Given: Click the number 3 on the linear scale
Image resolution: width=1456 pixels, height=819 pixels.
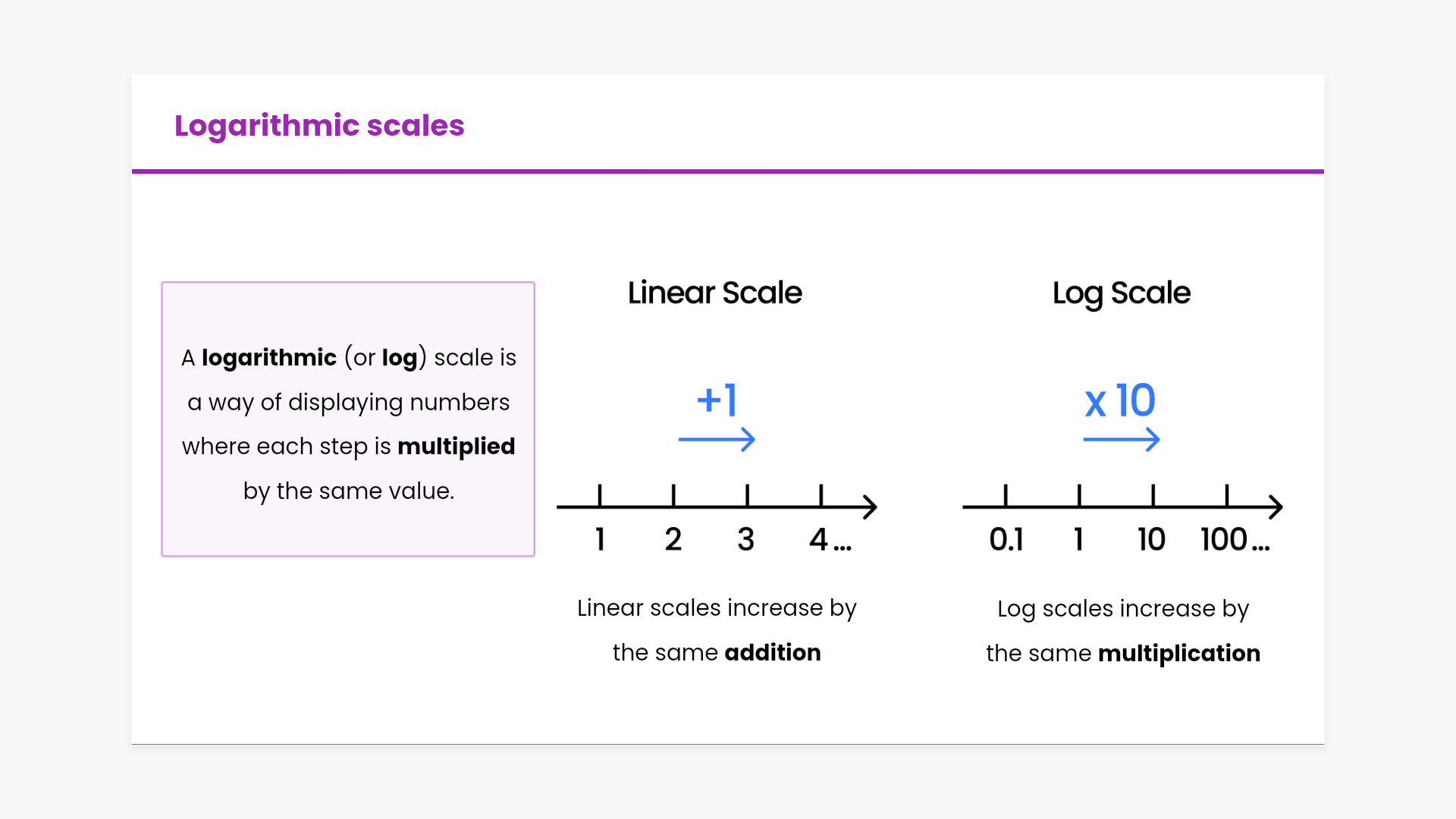Looking at the screenshot, I should tap(745, 540).
